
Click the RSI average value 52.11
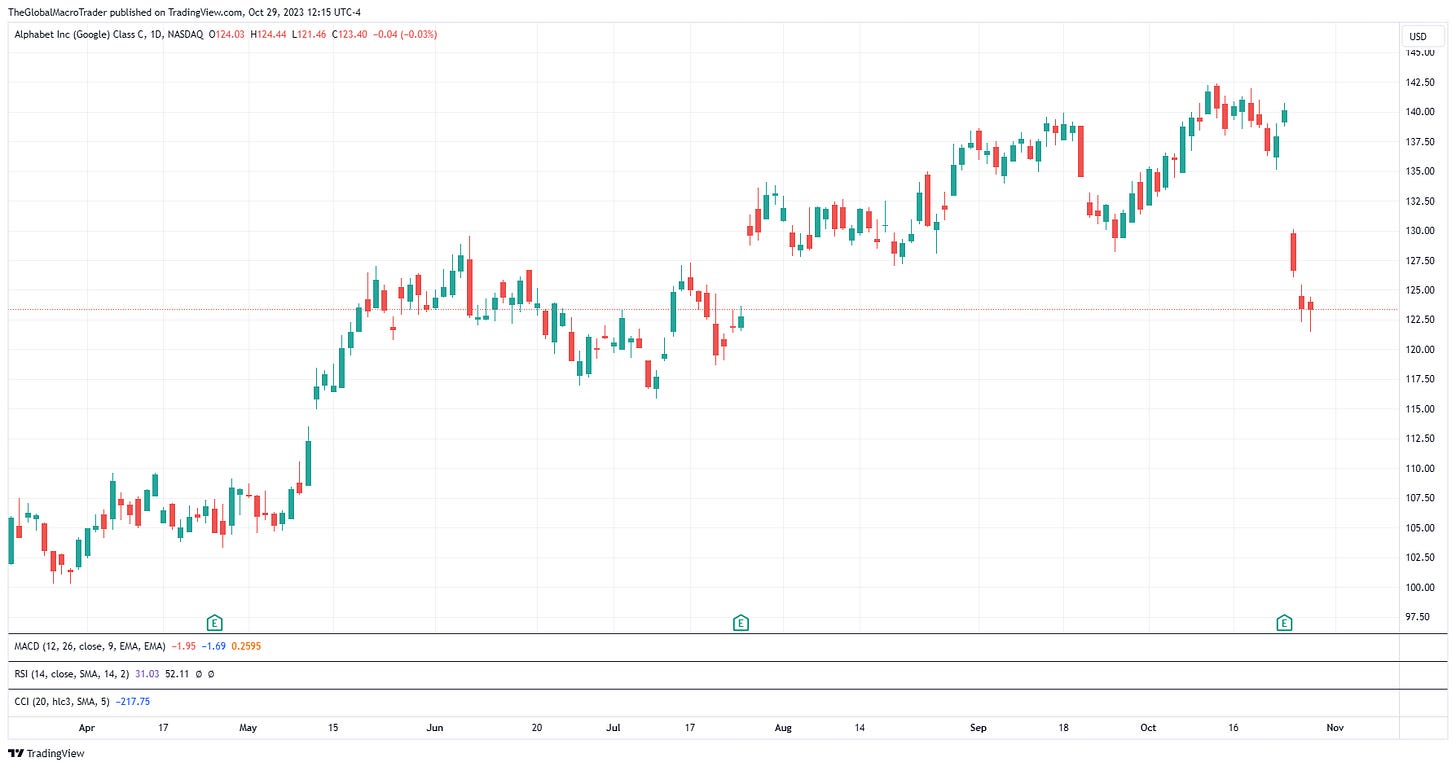click(177, 674)
